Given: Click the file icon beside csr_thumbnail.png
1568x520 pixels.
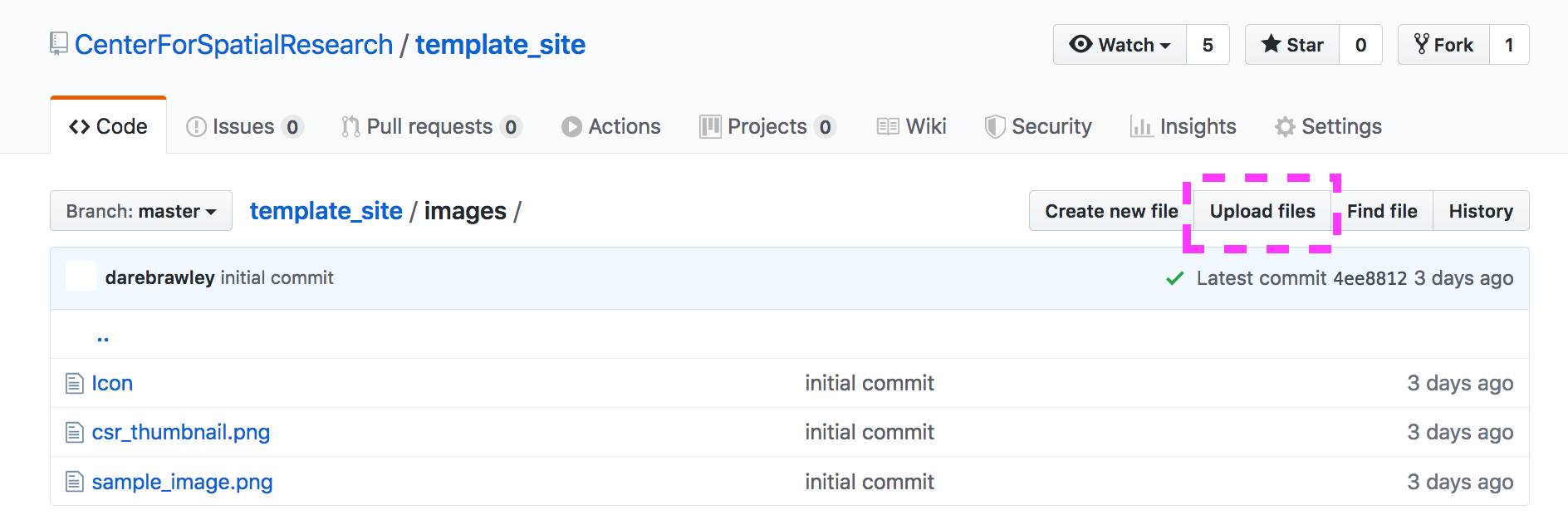Looking at the screenshot, I should tap(75, 433).
